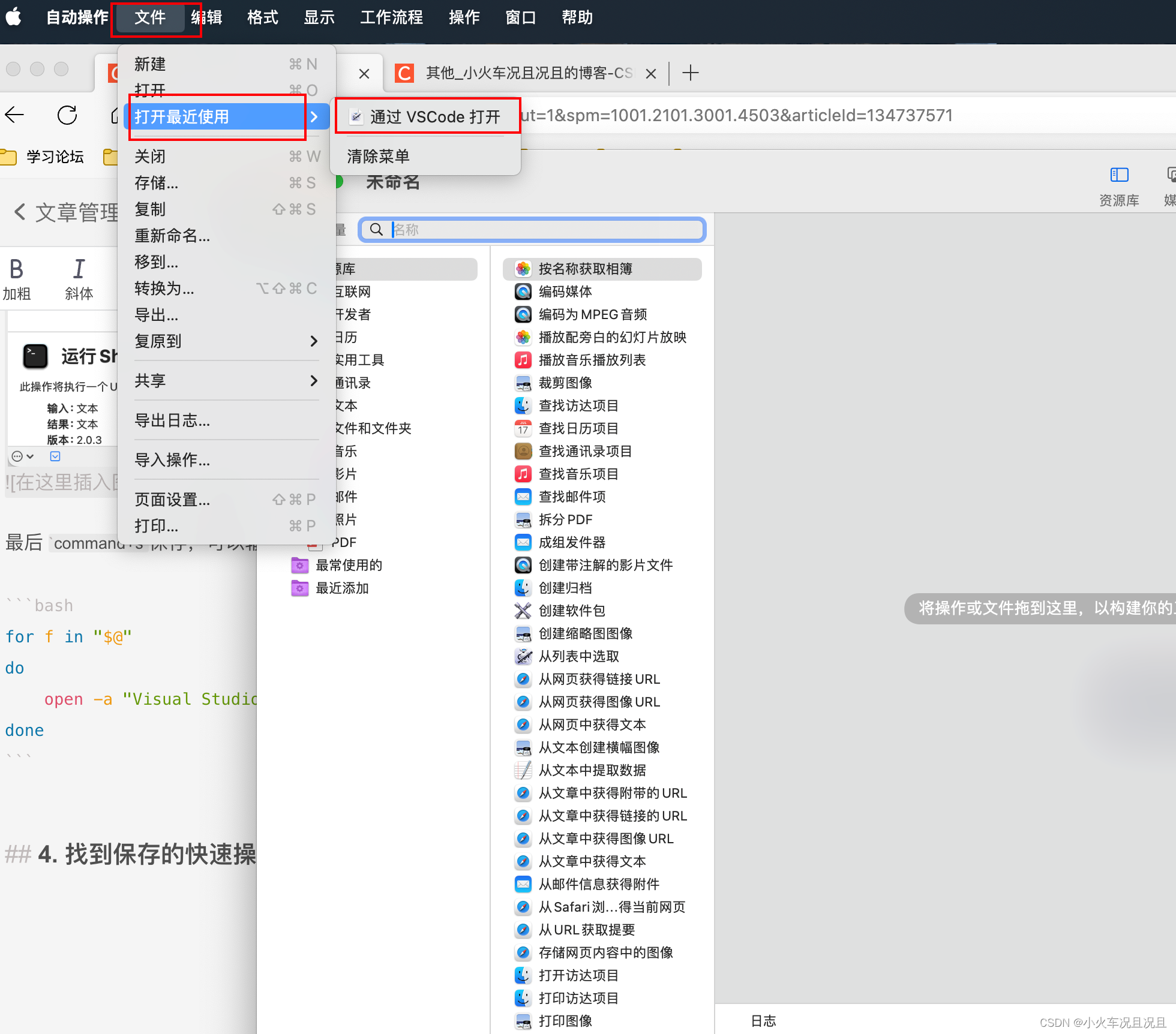Open the Apple menu
Screen dimensions: 1176x1034
click(x=14, y=17)
